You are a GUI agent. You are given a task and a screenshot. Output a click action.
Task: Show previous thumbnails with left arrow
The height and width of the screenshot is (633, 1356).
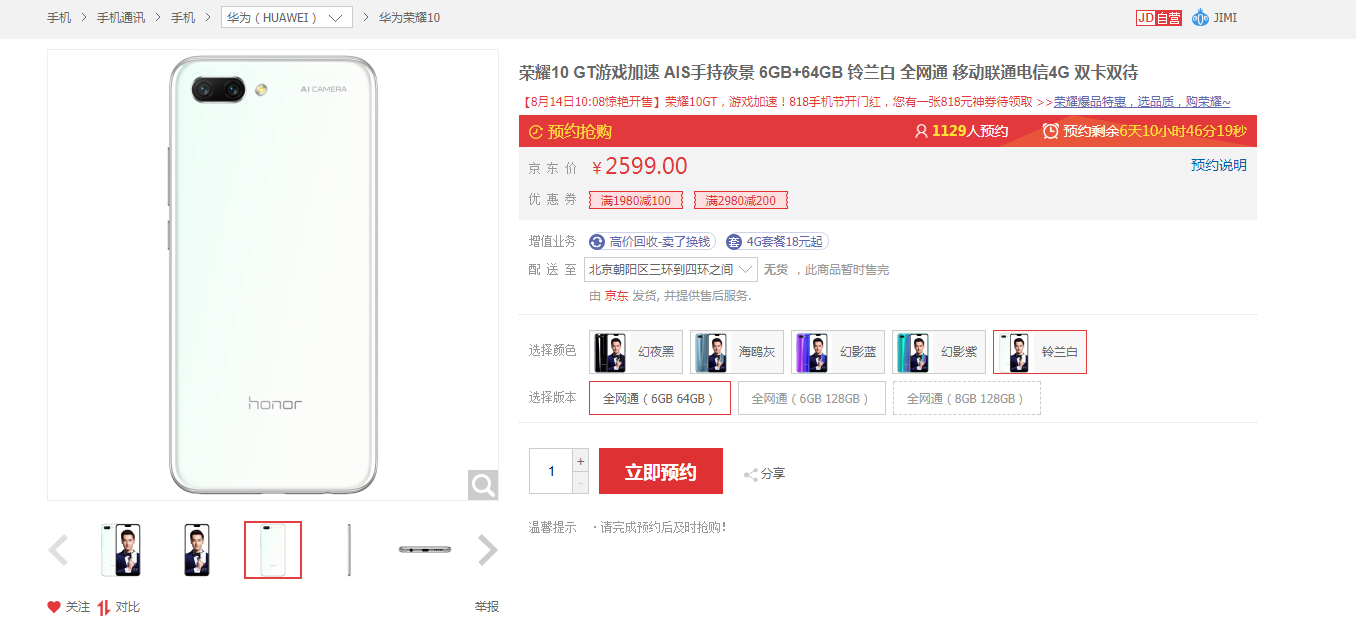click(x=59, y=550)
